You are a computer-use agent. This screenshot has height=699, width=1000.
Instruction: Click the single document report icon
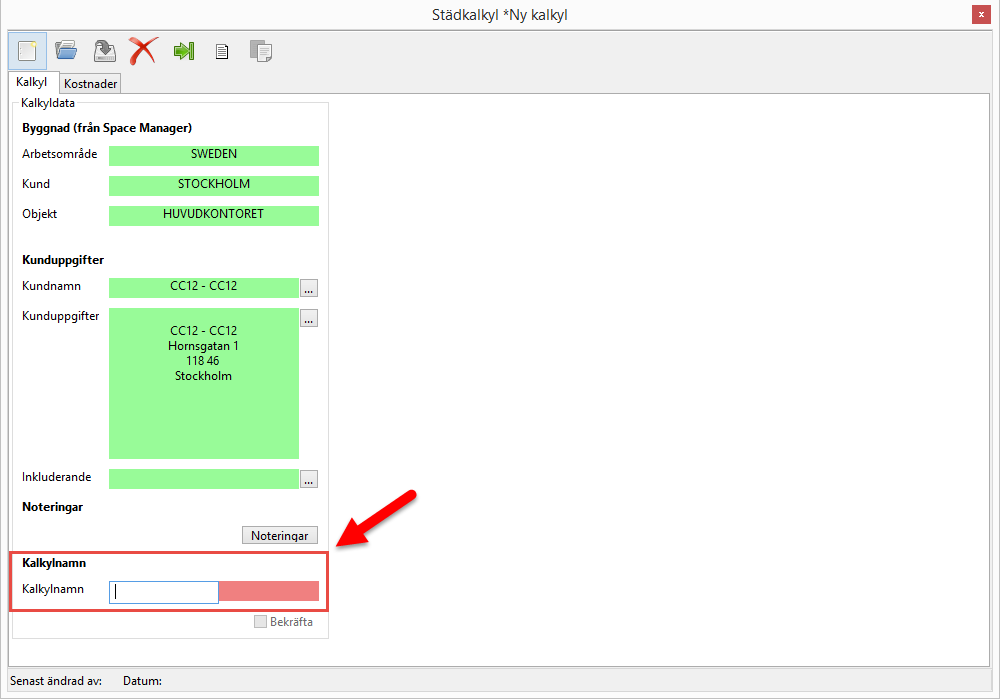click(222, 50)
